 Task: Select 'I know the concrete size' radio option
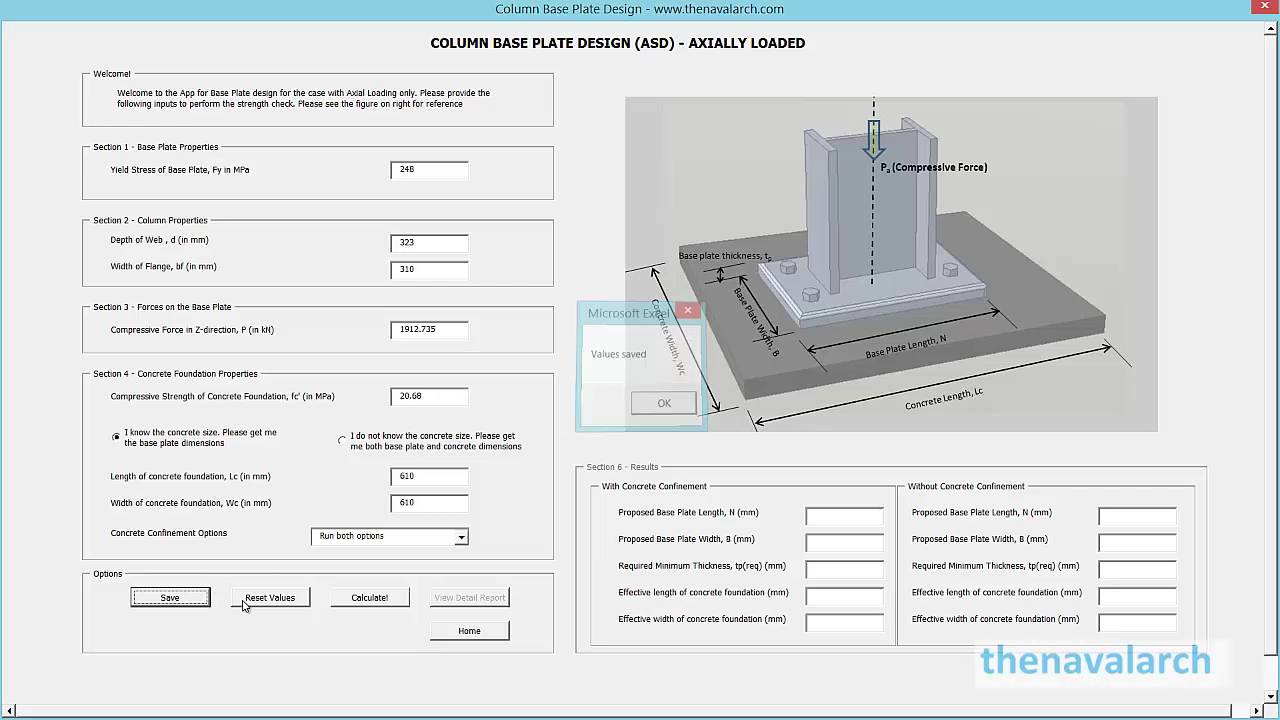pyautogui.click(x=116, y=437)
